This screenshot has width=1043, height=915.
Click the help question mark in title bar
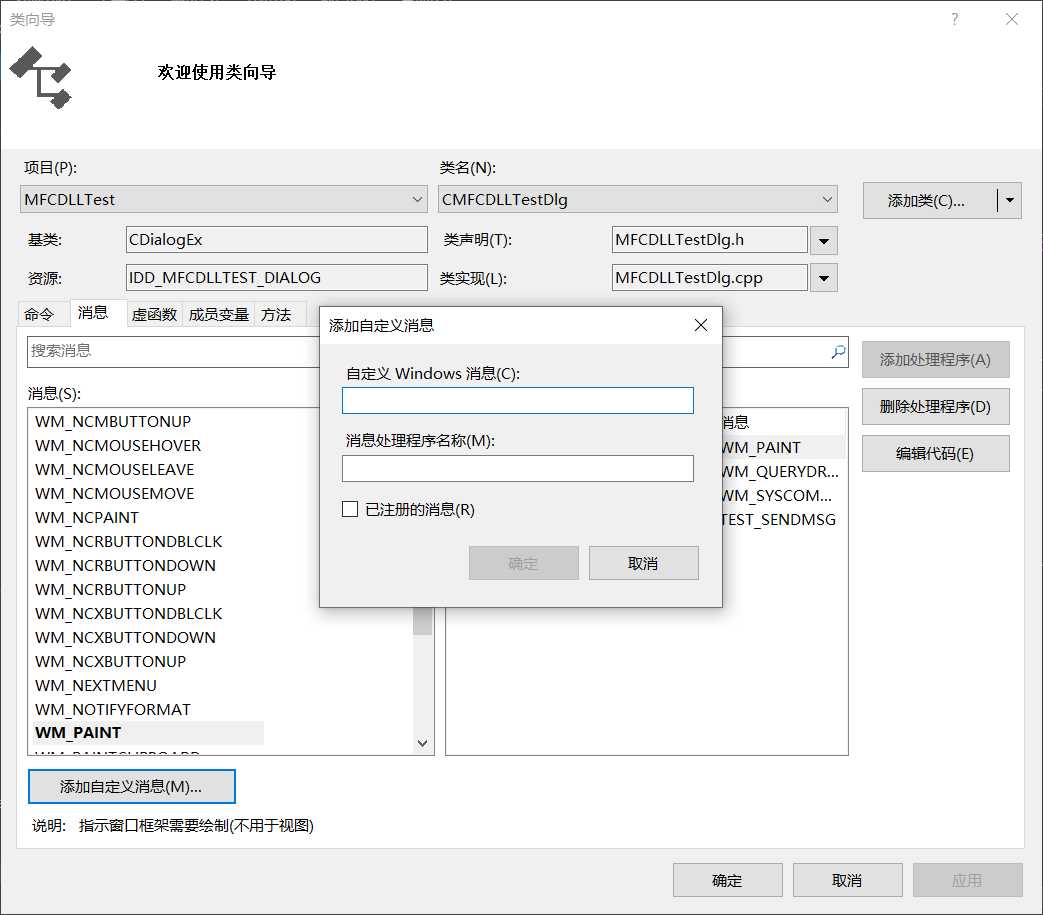pyautogui.click(x=955, y=19)
